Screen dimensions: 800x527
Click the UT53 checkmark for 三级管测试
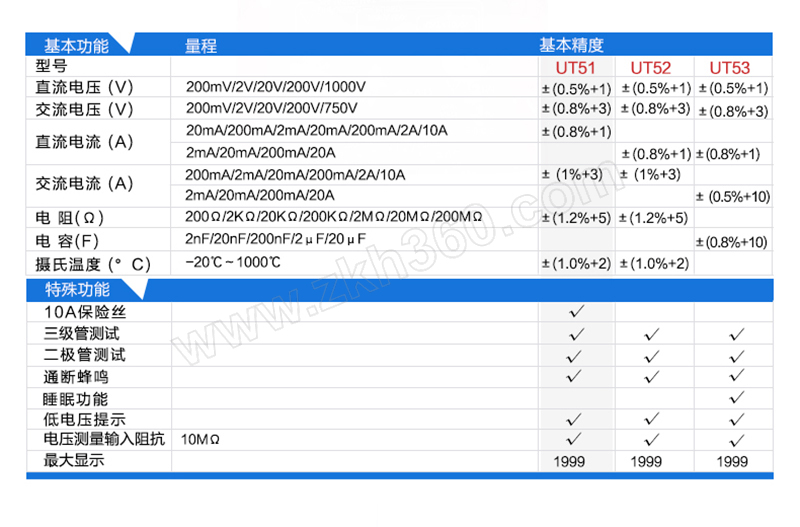[737, 335]
